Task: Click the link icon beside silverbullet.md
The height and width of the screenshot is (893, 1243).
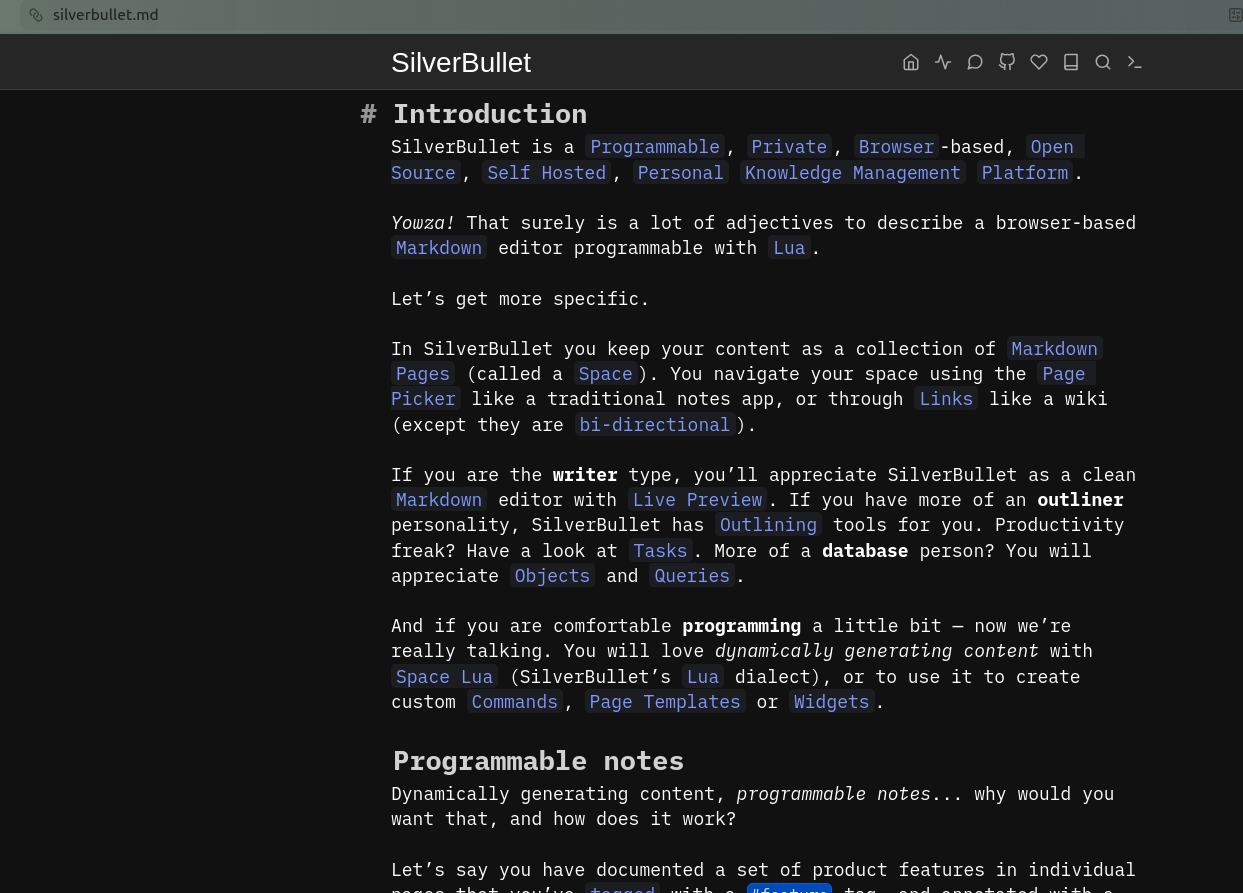Action: pos(36,15)
